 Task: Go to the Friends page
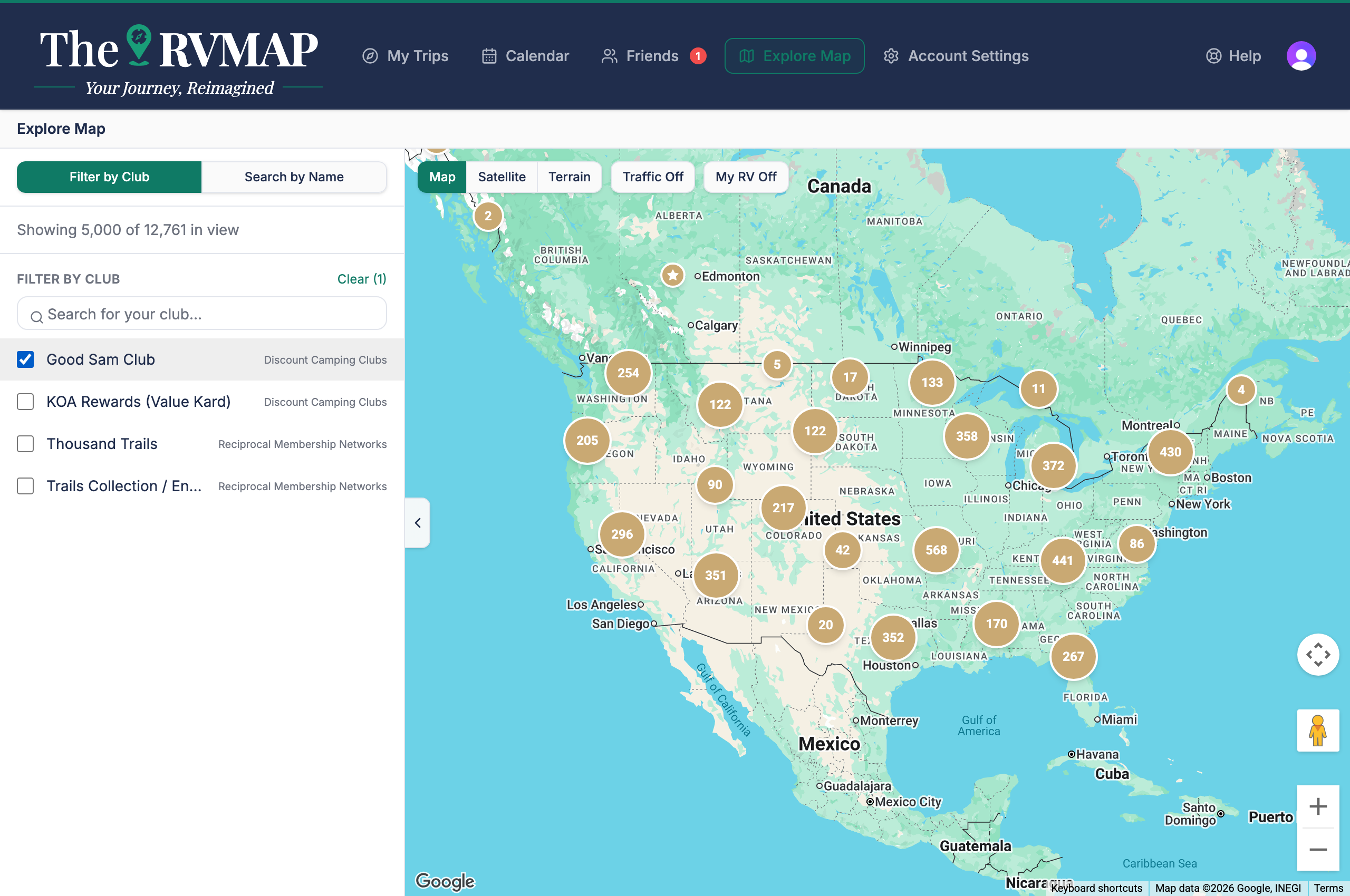point(640,56)
